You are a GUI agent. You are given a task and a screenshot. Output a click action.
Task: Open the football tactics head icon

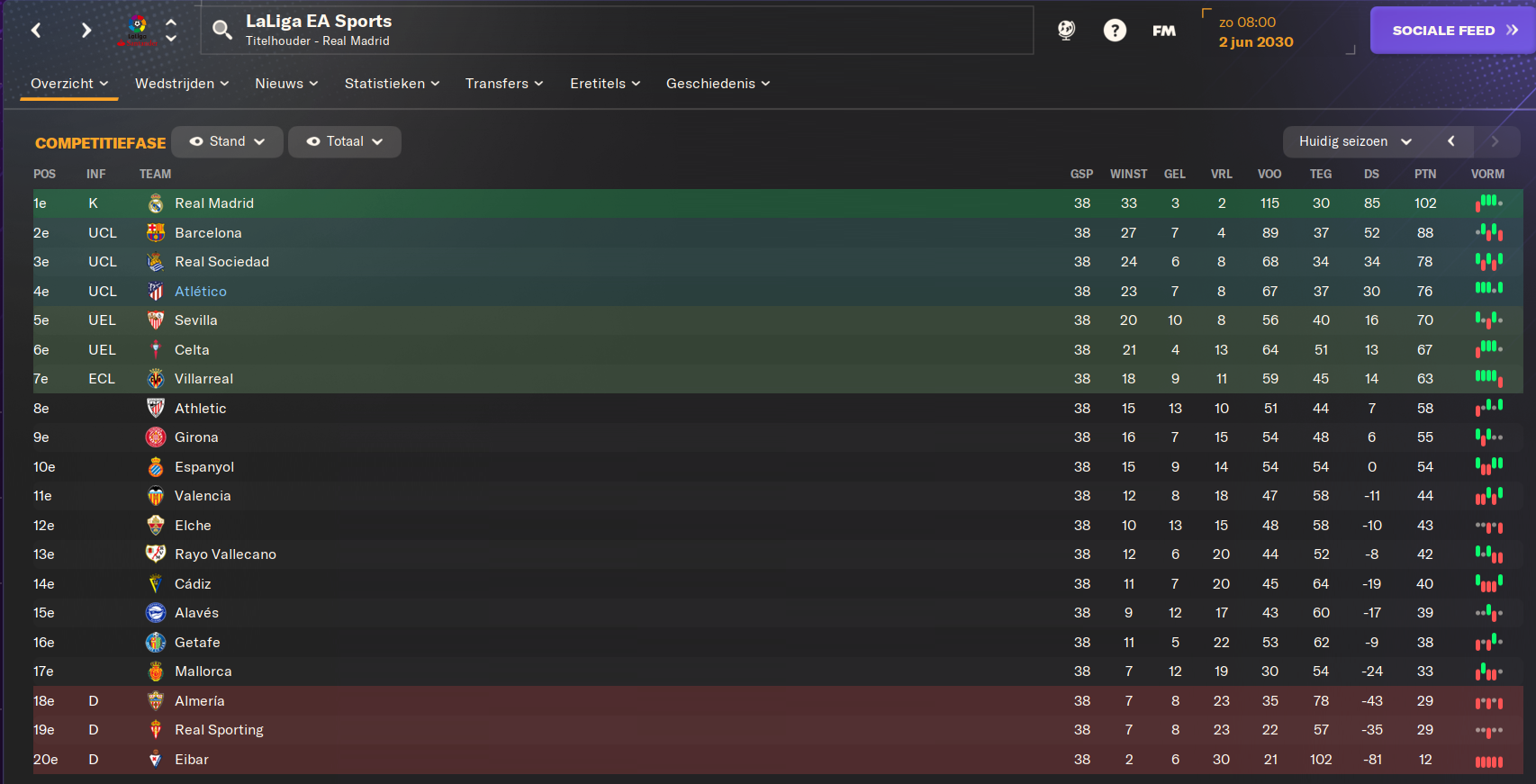1066,31
